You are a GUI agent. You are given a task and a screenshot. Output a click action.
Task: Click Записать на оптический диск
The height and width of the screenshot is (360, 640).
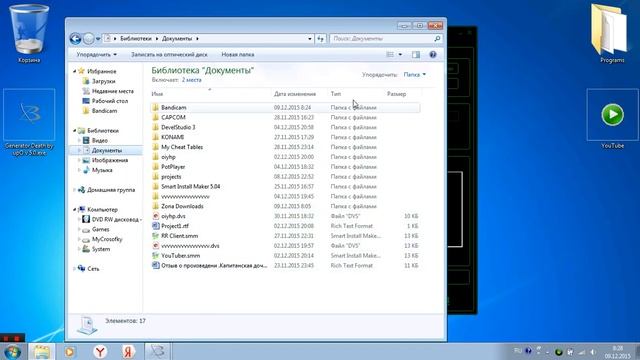pyautogui.click(x=169, y=54)
